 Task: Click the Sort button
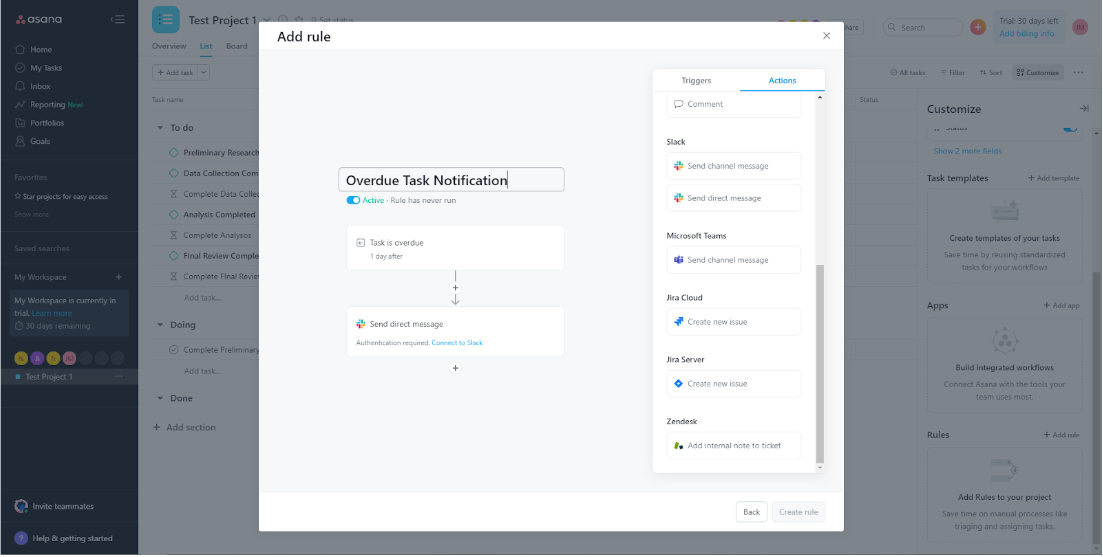pos(991,72)
